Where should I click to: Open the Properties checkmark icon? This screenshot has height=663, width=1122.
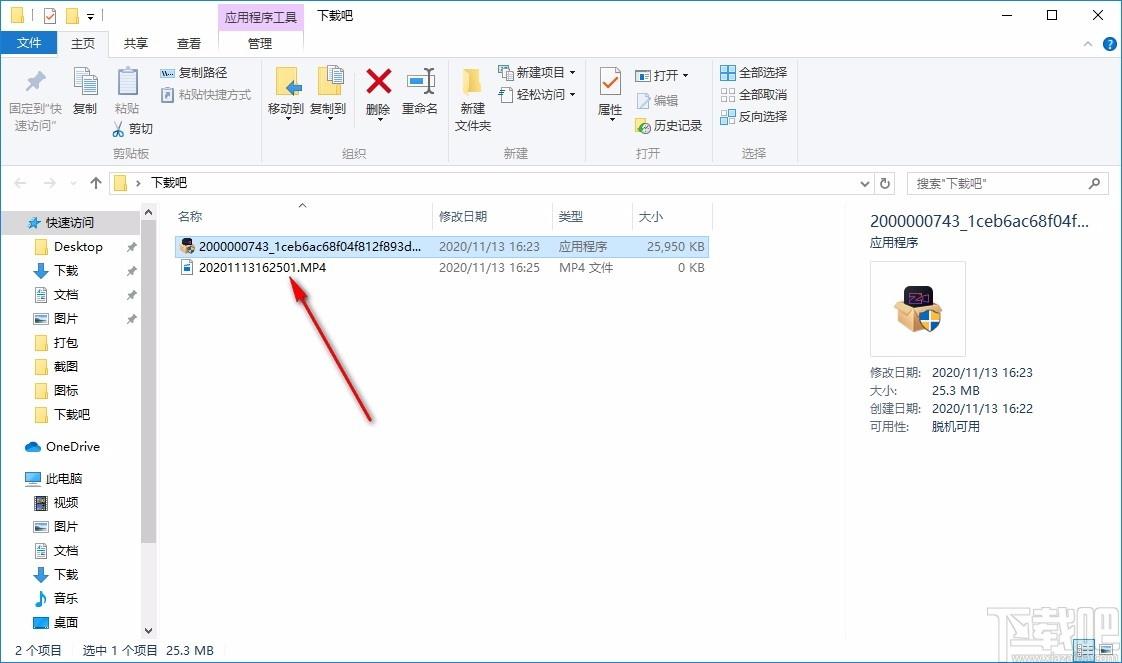[x=610, y=82]
